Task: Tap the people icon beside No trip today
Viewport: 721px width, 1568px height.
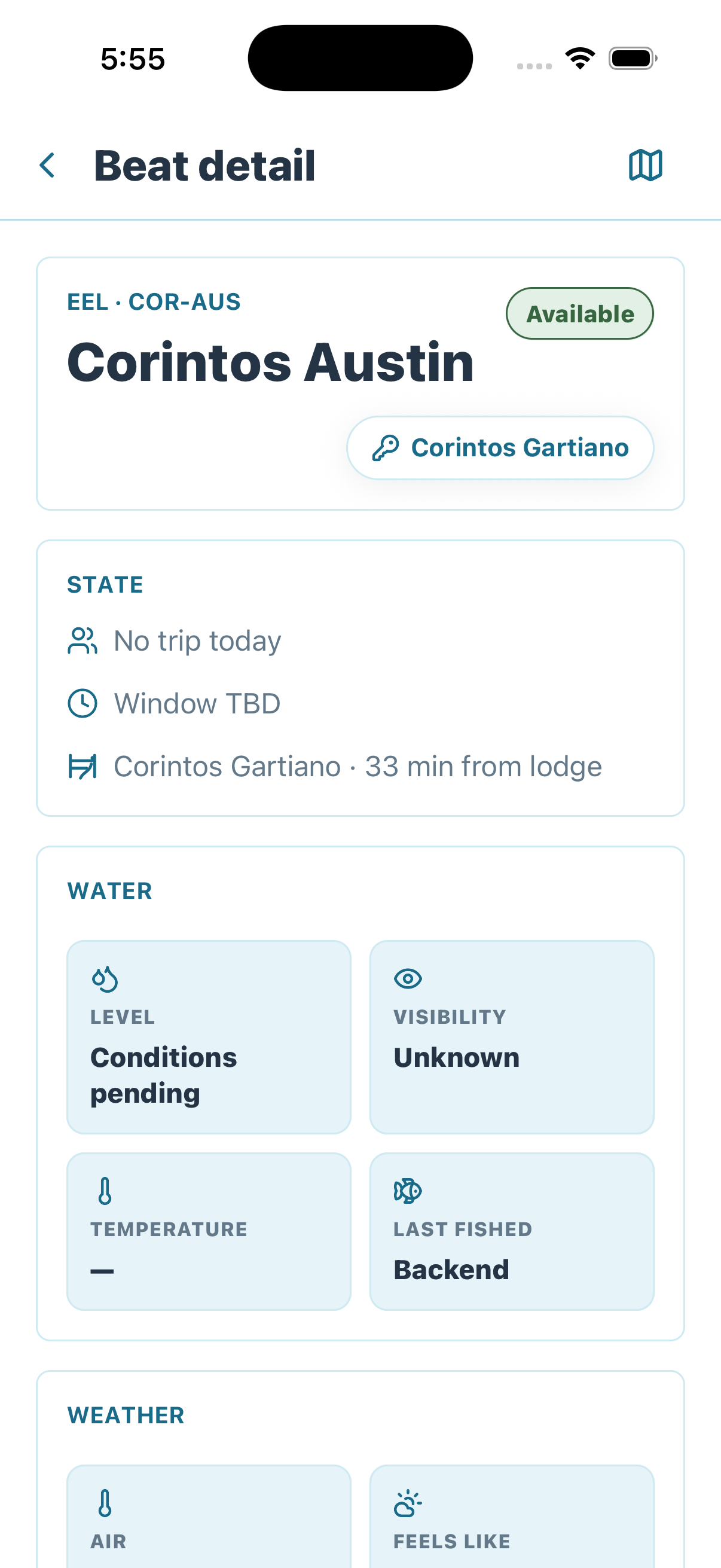Action: click(x=82, y=641)
